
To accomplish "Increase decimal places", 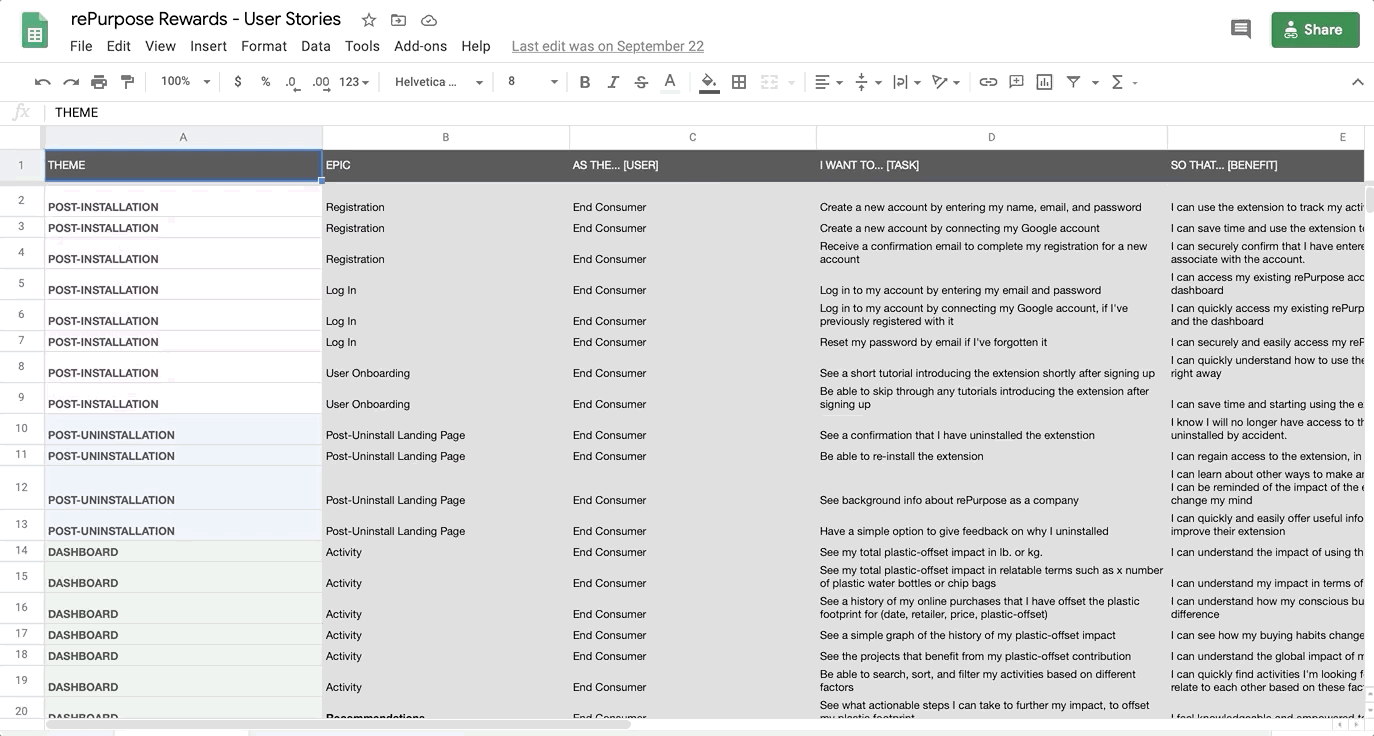I will click(x=320, y=82).
